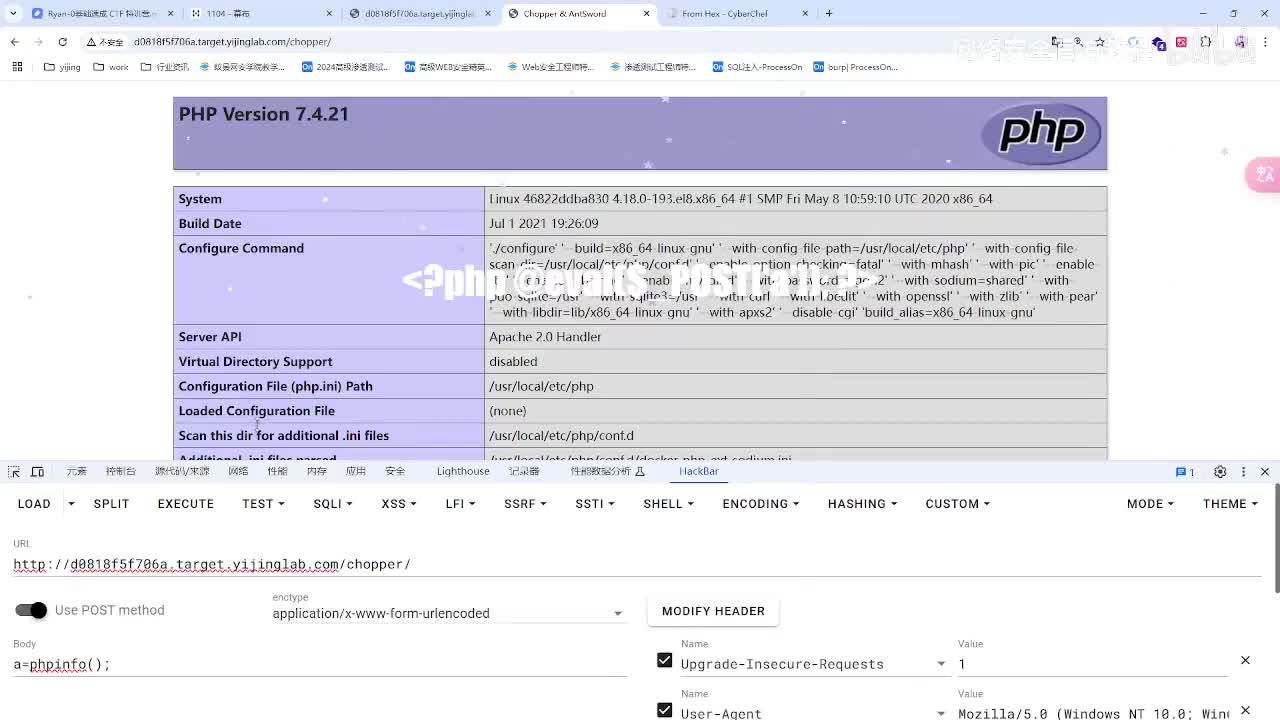Close the Chopper & AntSword tab

(x=646, y=13)
